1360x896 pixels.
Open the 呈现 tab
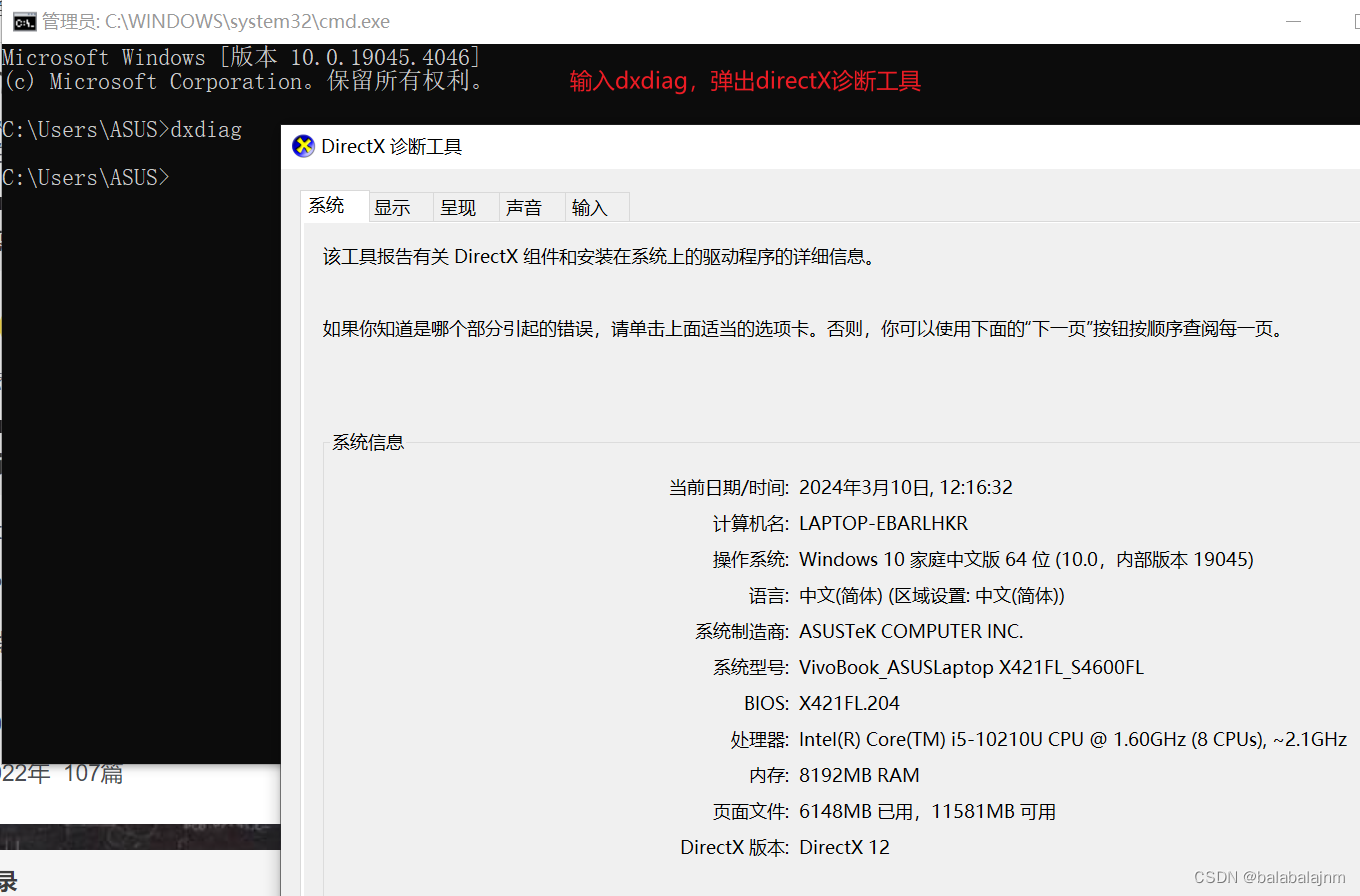click(x=466, y=207)
